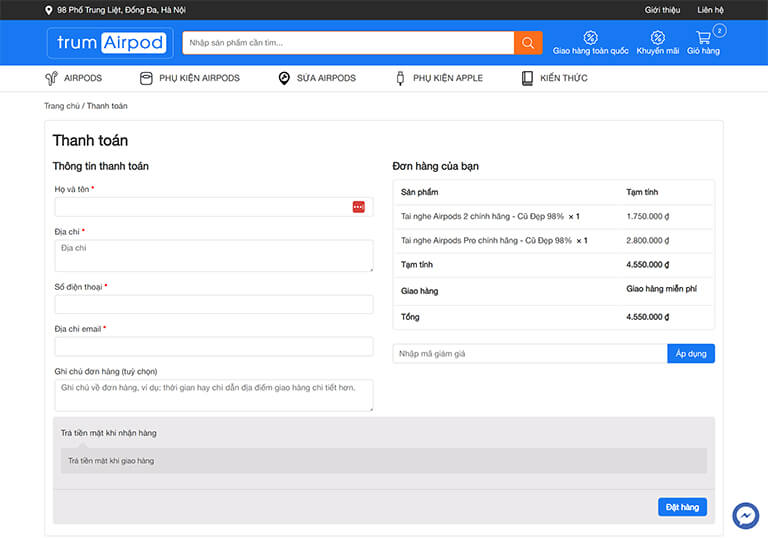Click the red password manager icon in name field
The image size is (768, 538).
click(x=358, y=207)
